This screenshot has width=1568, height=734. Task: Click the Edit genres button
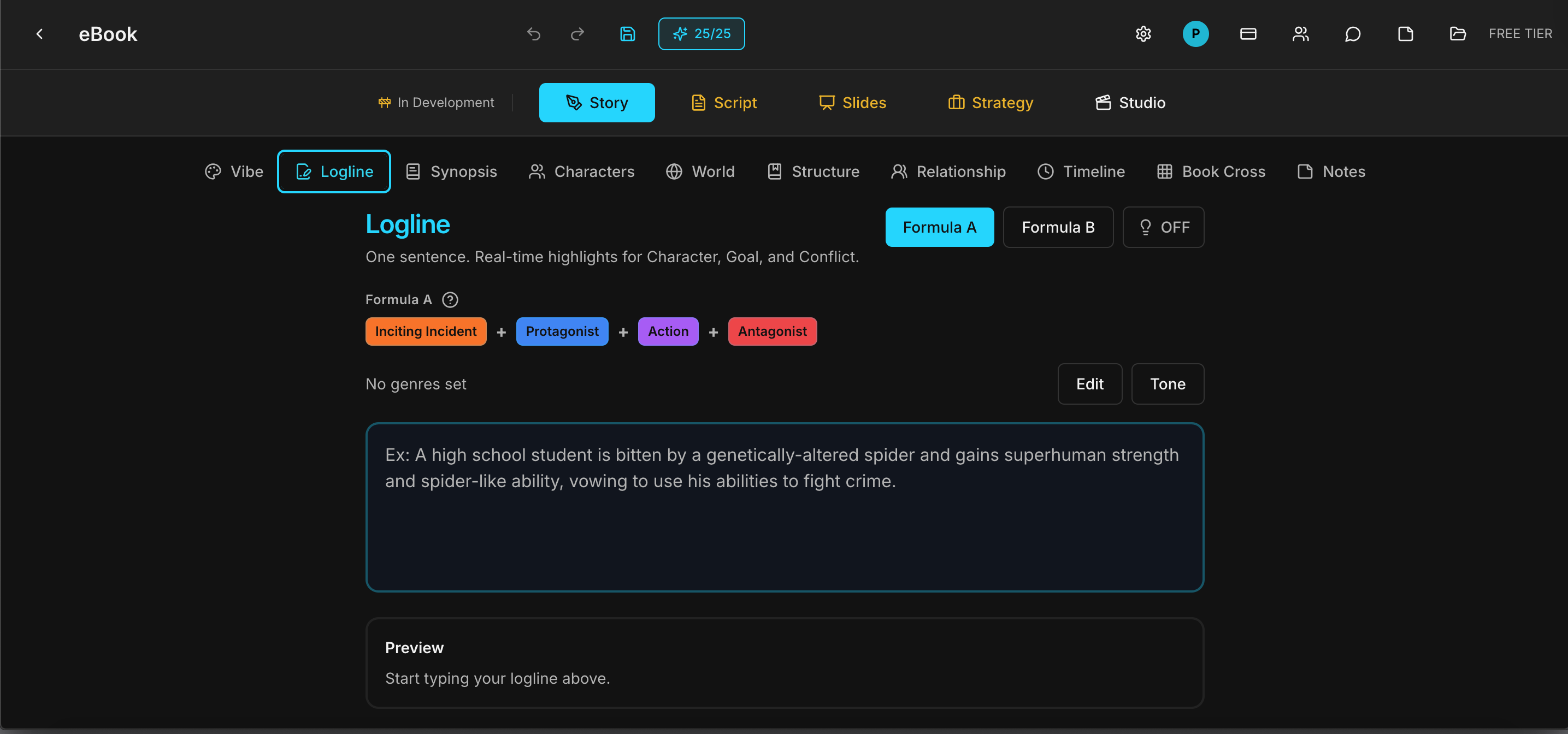(x=1089, y=384)
